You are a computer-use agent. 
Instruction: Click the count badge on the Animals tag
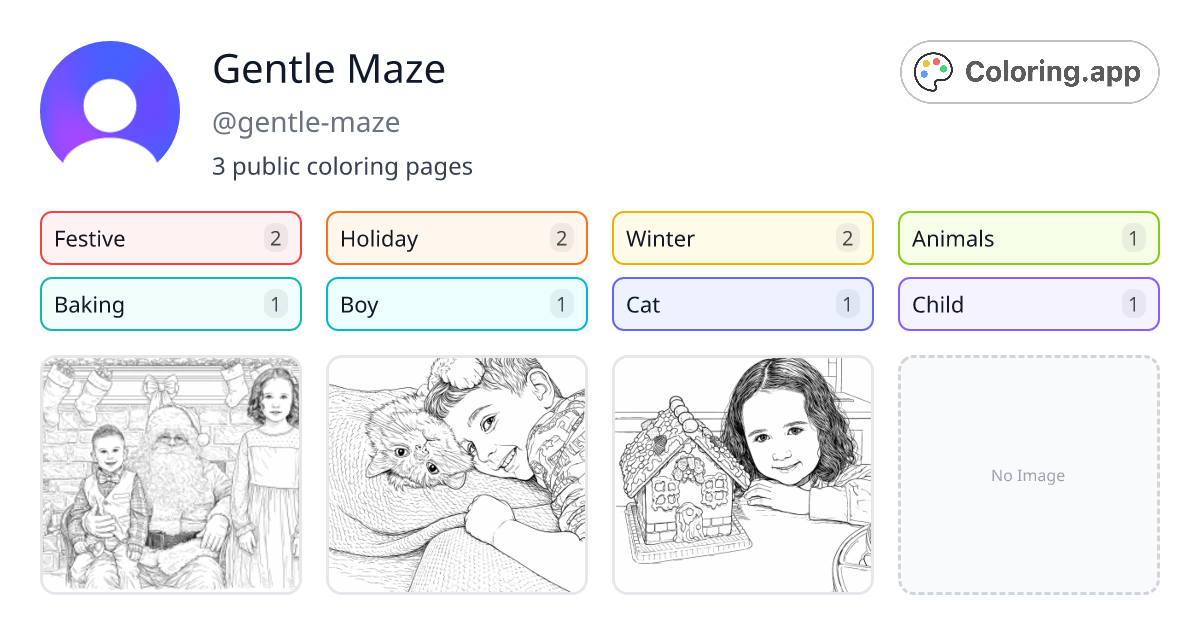coord(1134,238)
